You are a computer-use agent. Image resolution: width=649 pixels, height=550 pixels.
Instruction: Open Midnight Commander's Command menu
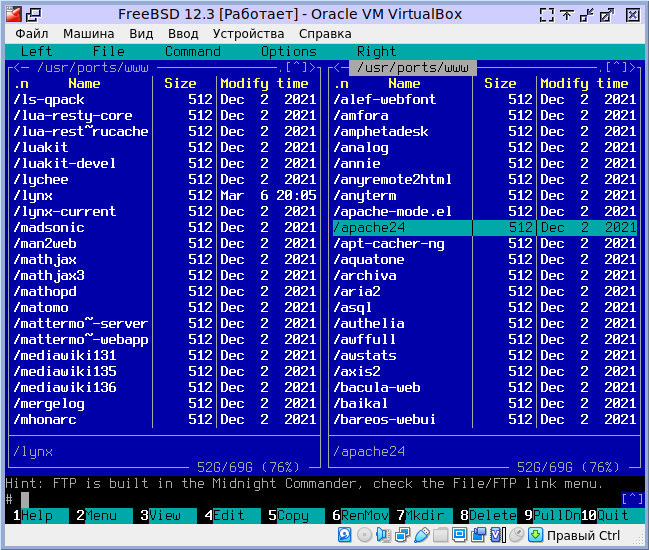pos(193,51)
